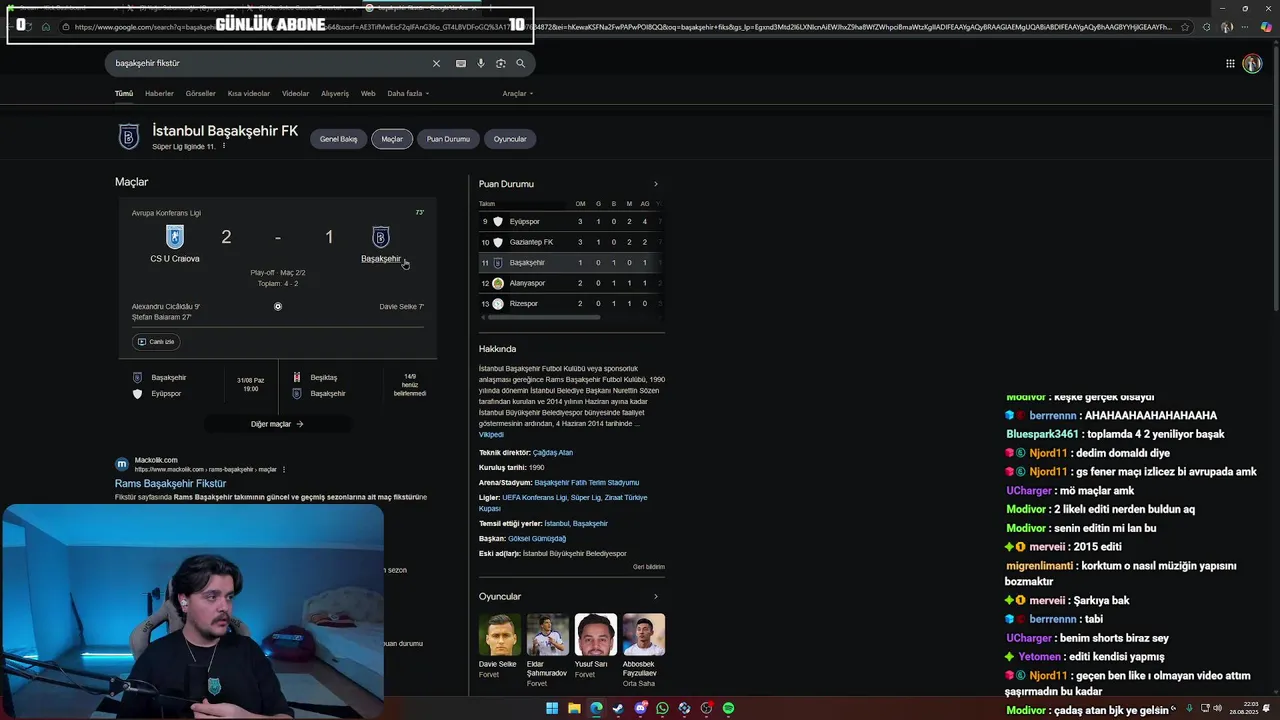Open the Edge extensions icon
The image size is (1280, 720).
(x=1206, y=27)
